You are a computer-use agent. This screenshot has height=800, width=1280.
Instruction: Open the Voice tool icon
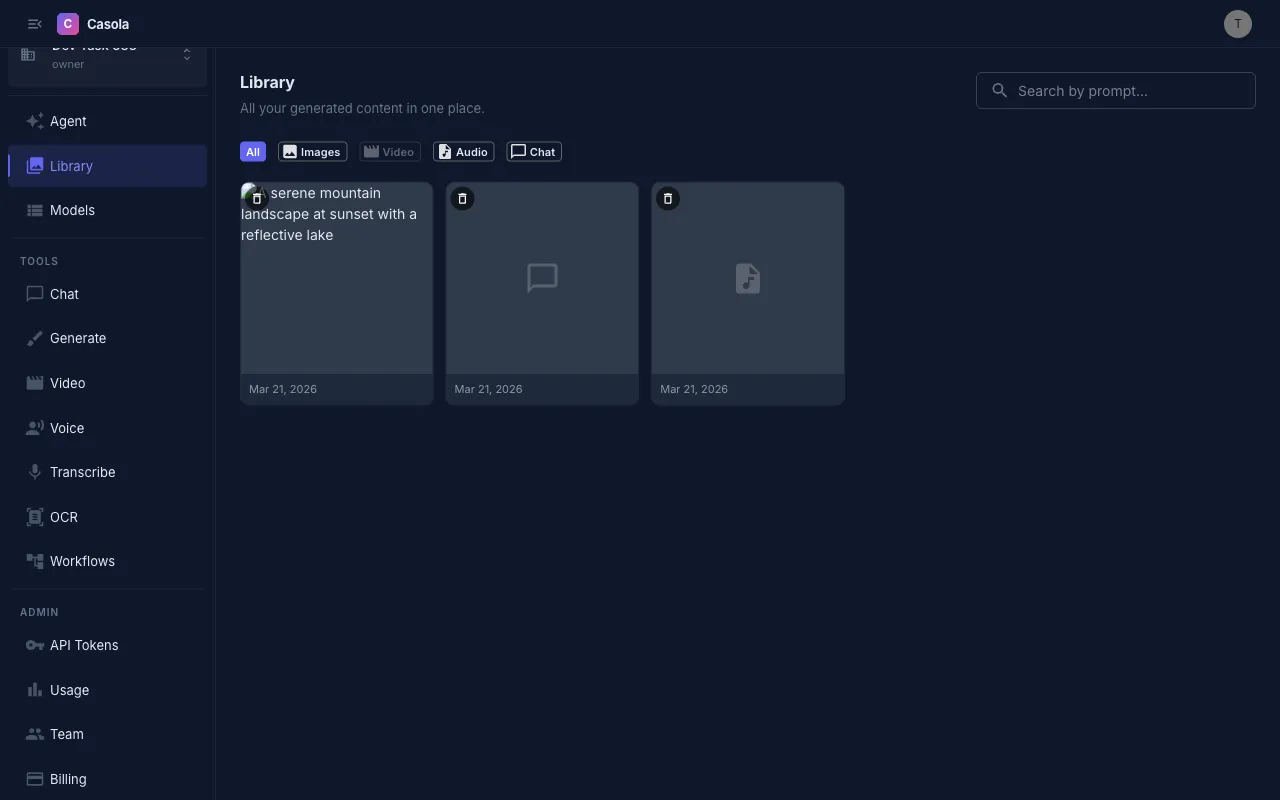point(34,427)
